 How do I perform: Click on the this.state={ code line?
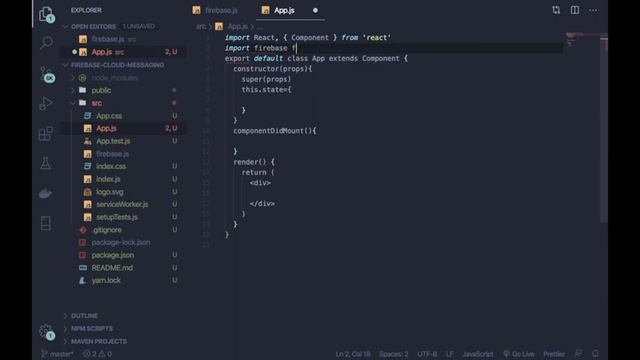pos(266,89)
